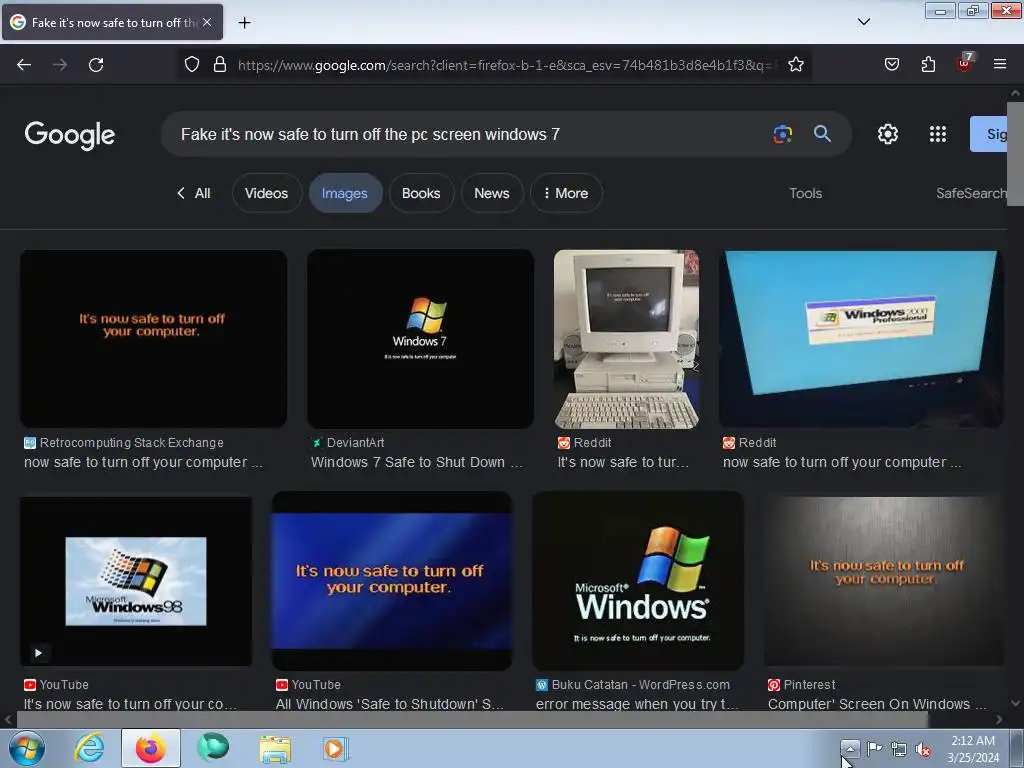This screenshot has height=768, width=1024.
Task: Launch Internet Explorer from the taskbar
Action: coord(89,748)
